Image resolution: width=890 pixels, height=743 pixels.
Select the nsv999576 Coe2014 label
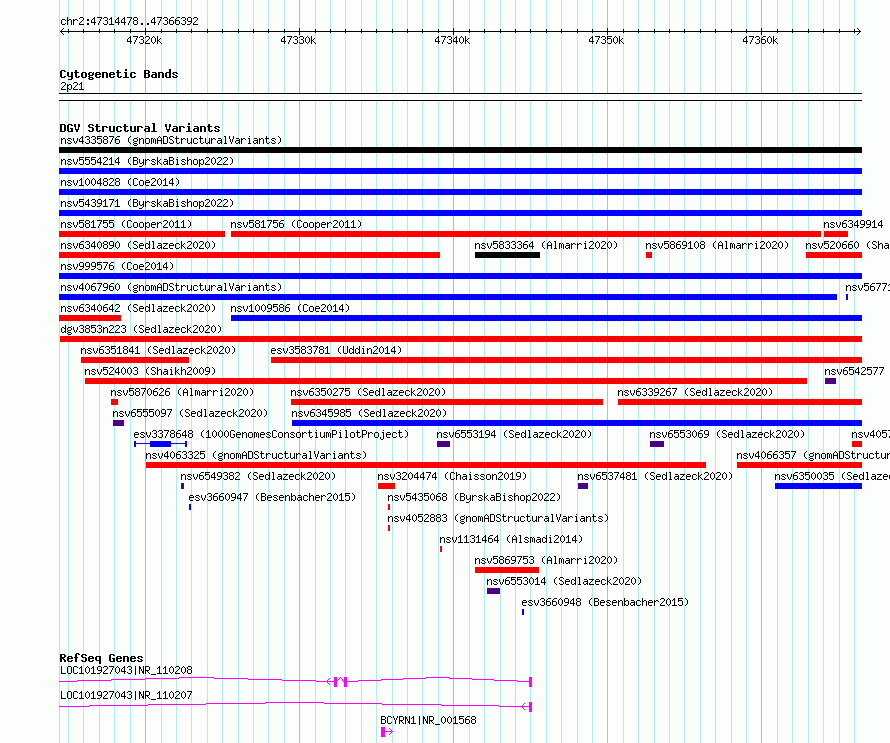117,266
